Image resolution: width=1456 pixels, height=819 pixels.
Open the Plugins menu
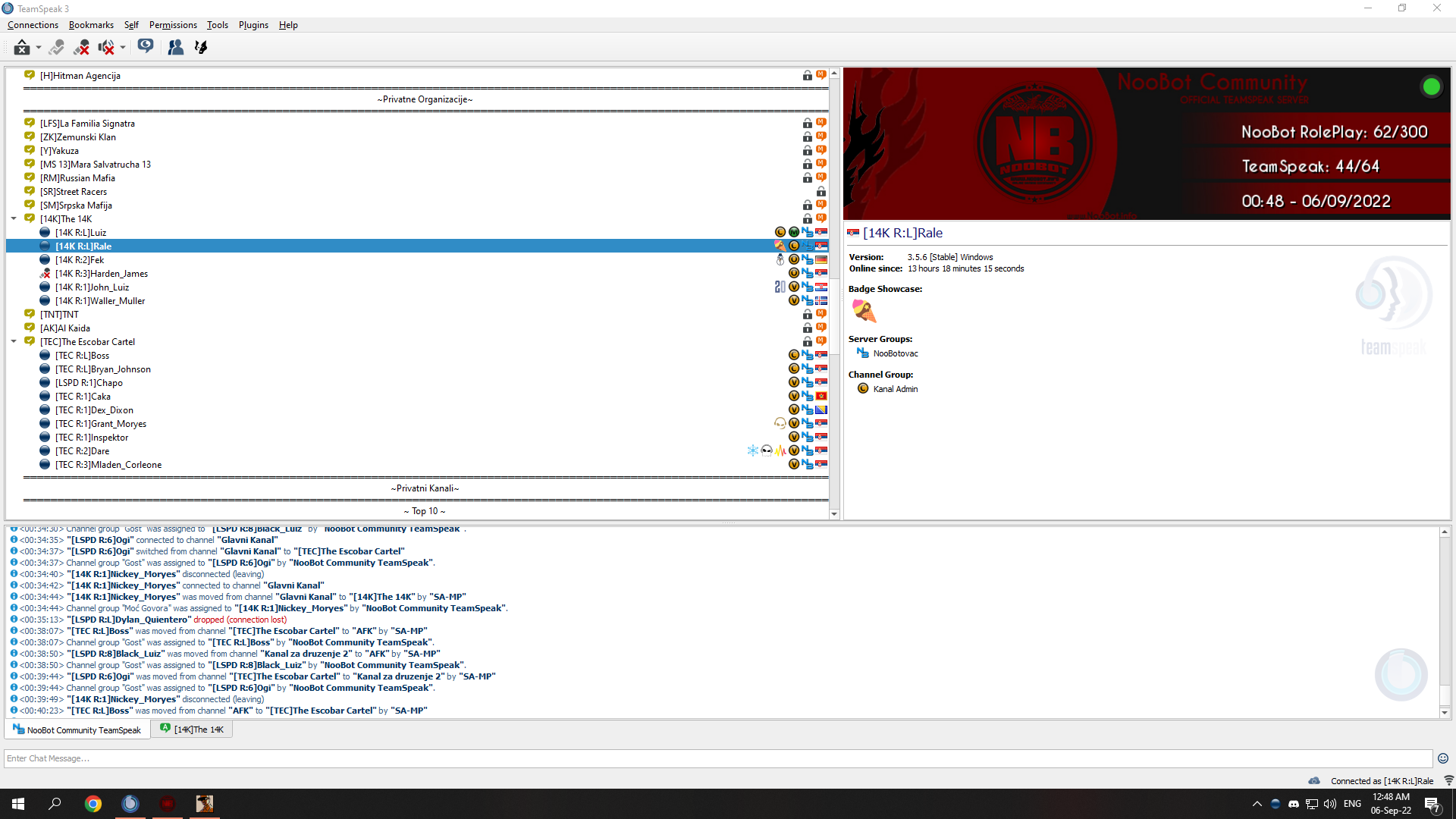pyautogui.click(x=253, y=25)
